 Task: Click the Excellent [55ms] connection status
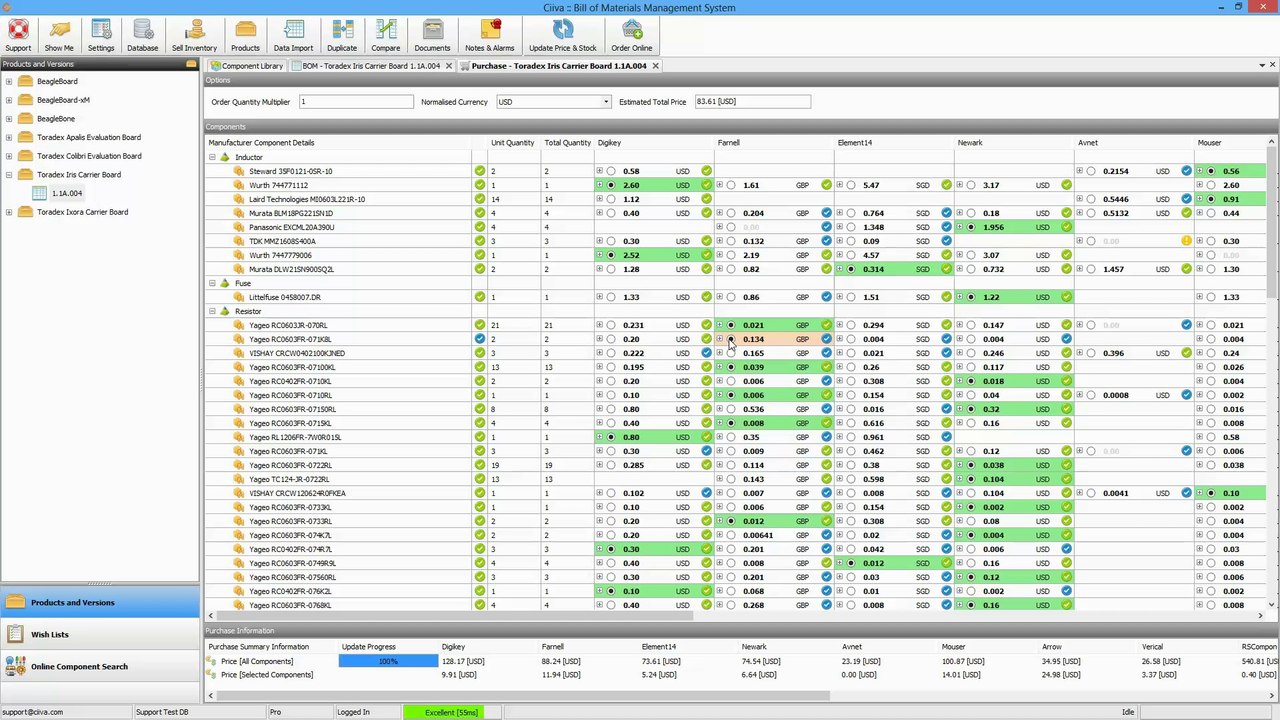click(x=451, y=712)
